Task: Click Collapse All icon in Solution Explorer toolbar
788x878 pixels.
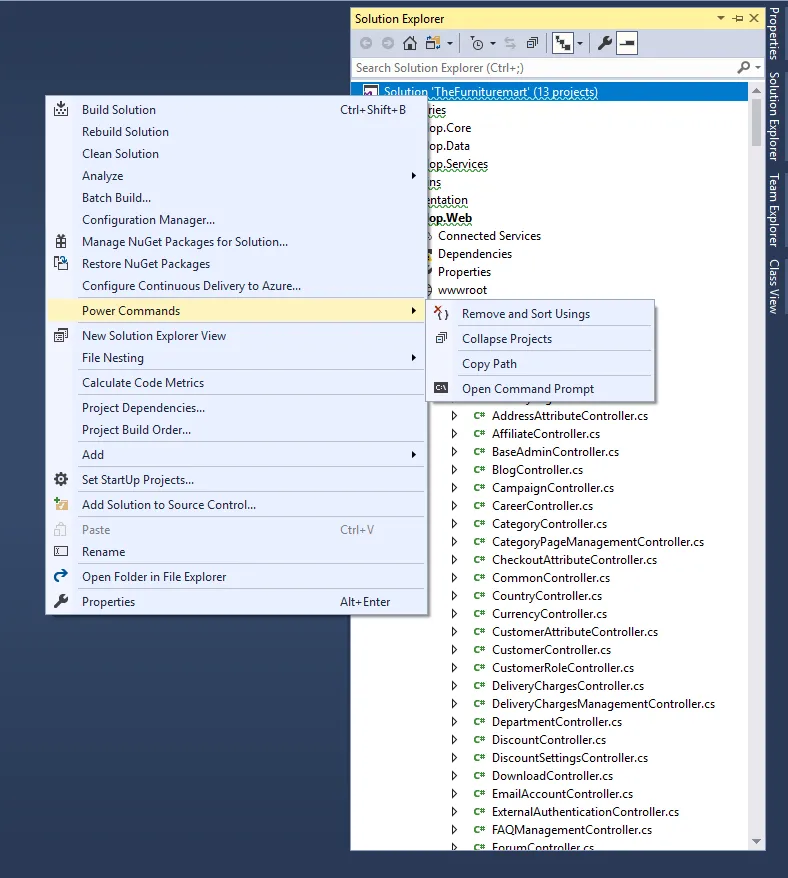Action: pyautogui.click(x=532, y=43)
